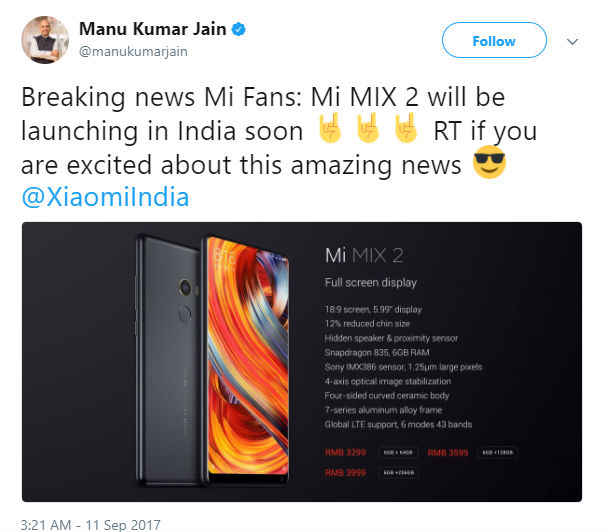Click the rear camera lens on phone
Screen dimensions: 608x532
click(186, 288)
